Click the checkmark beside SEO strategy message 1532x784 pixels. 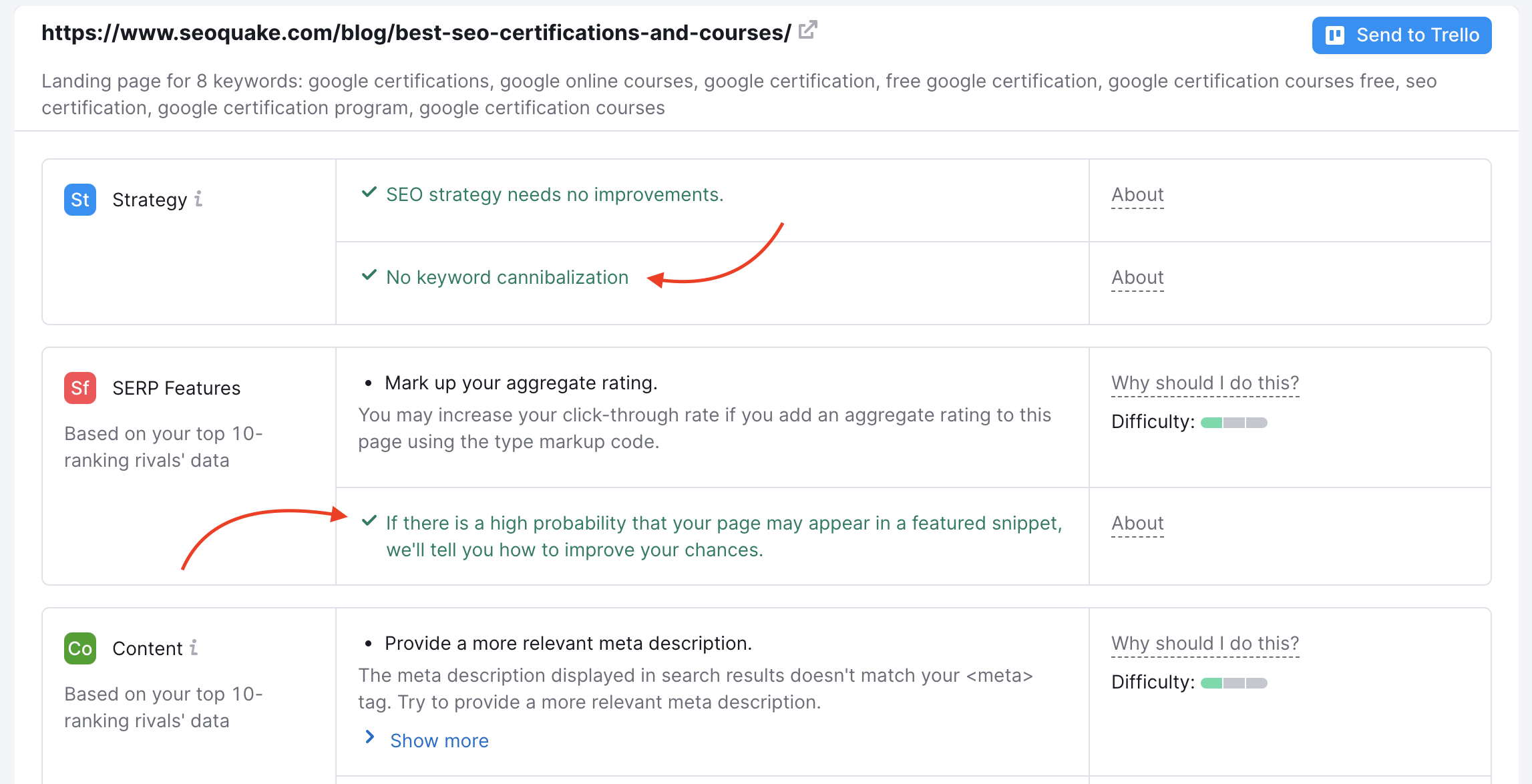(x=369, y=193)
